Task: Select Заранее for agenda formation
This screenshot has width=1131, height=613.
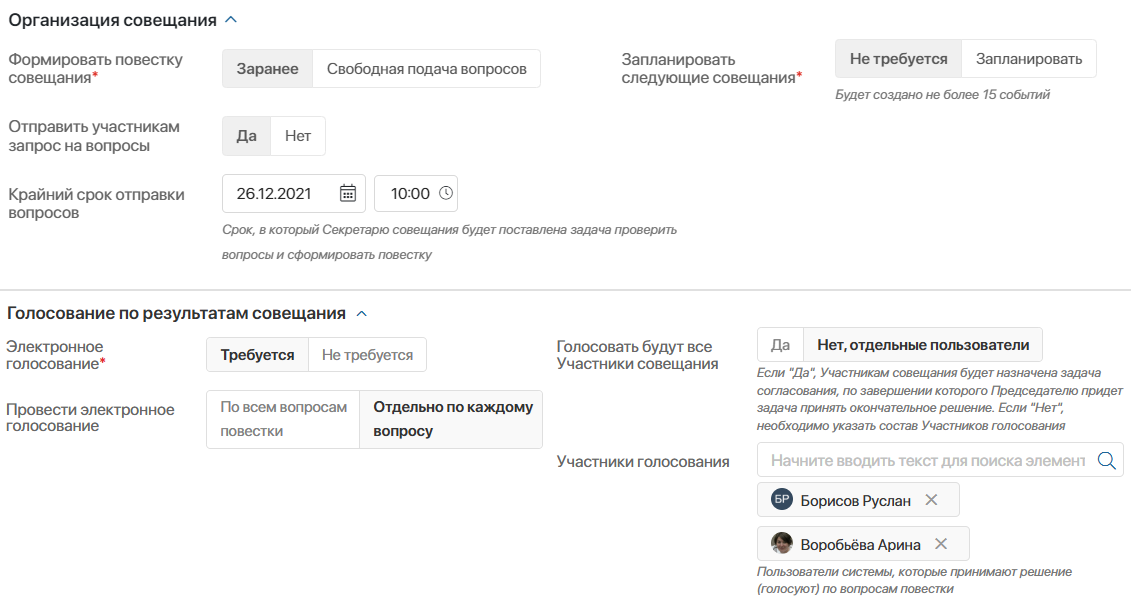Action: click(268, 69)
